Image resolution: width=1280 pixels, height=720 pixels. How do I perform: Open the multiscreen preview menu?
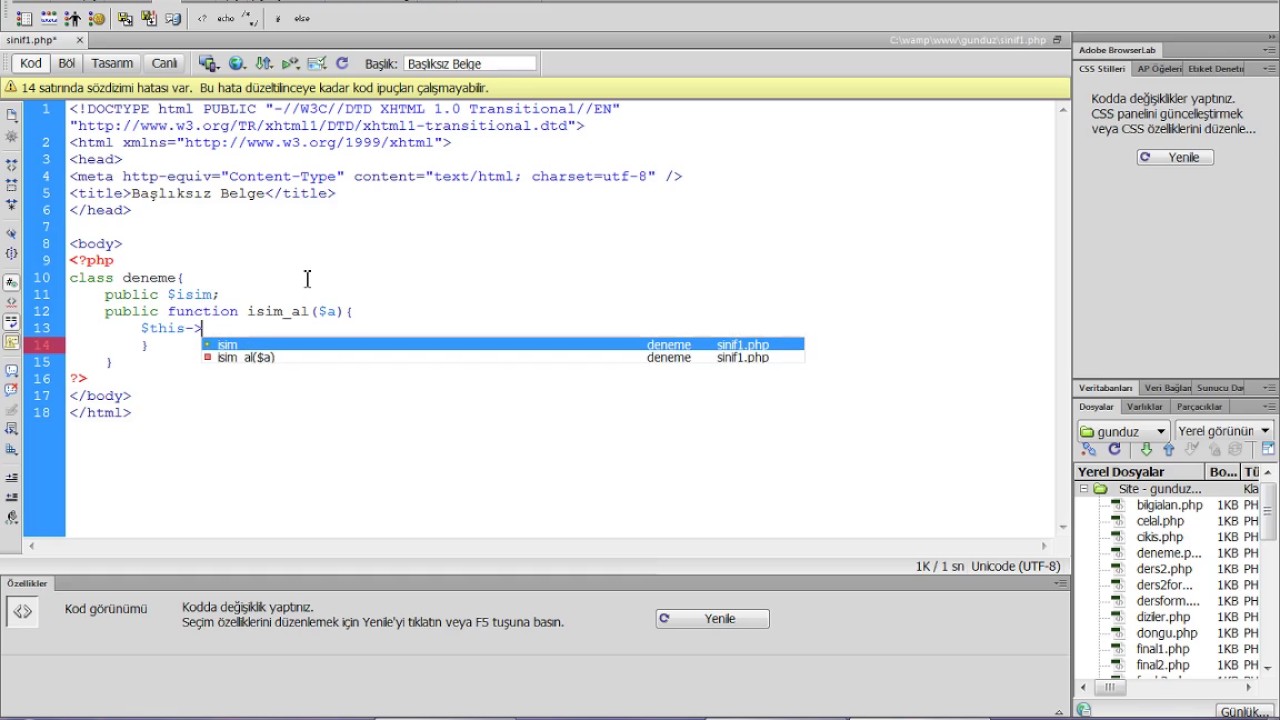[208, 63]
